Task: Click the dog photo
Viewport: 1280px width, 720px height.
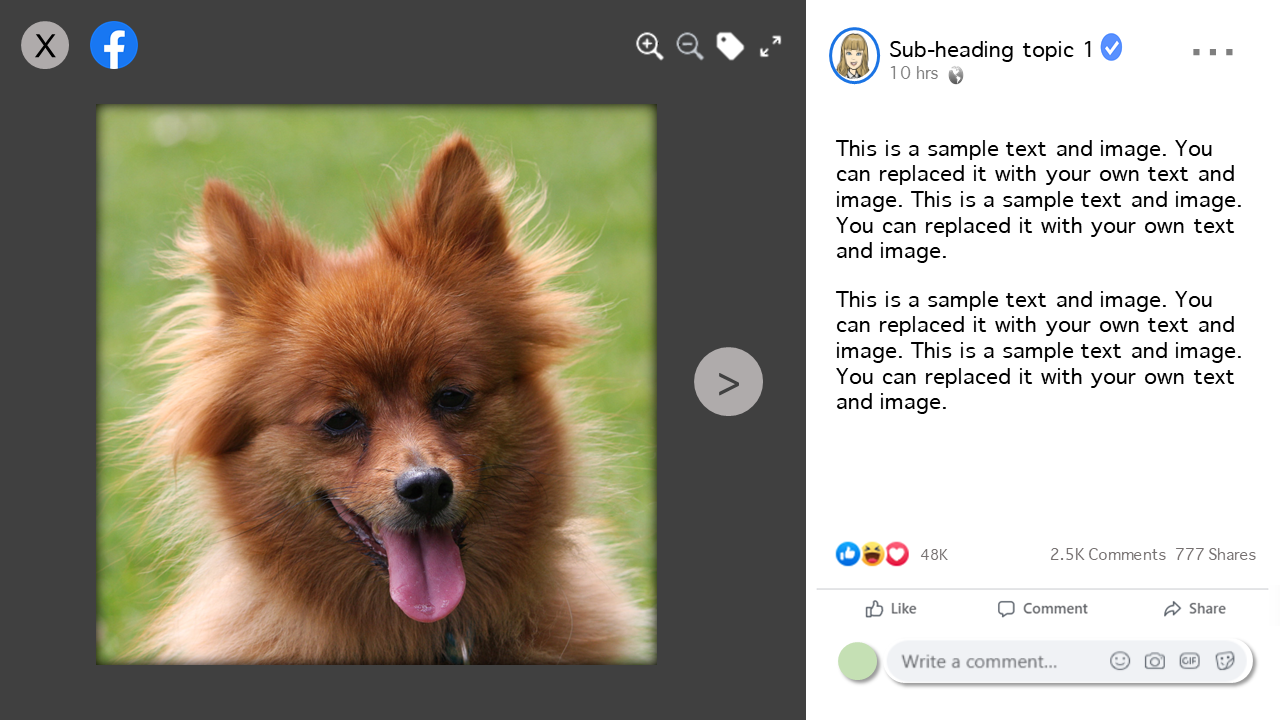Action: (x=376, y=385)
